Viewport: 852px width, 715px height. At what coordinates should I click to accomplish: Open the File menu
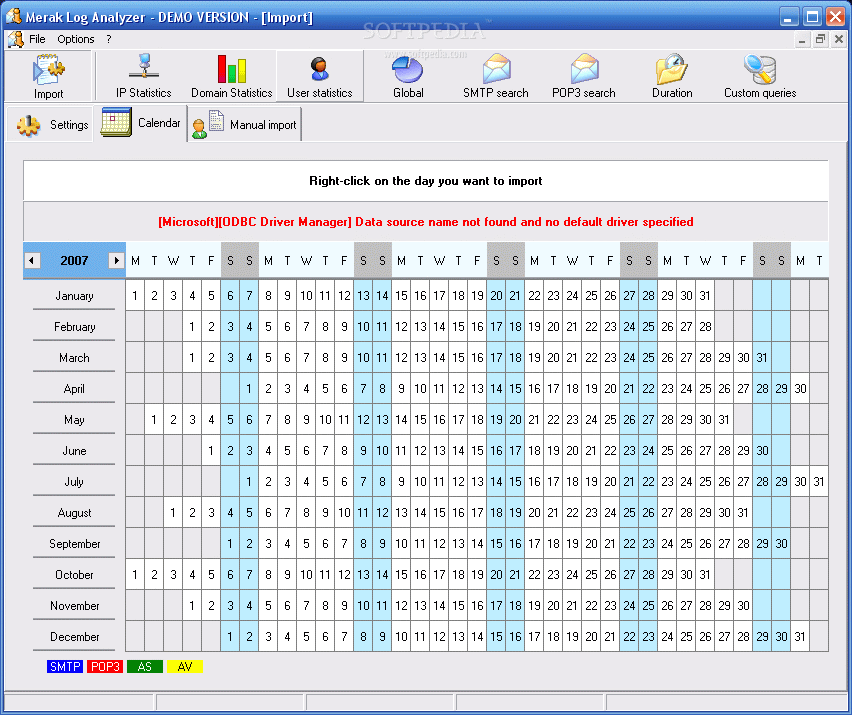coord(37,39)
